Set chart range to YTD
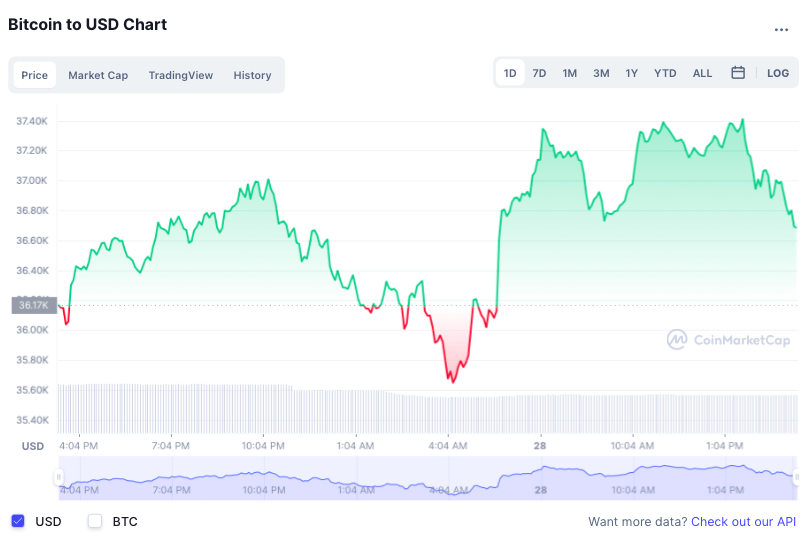 click(665, 73)
